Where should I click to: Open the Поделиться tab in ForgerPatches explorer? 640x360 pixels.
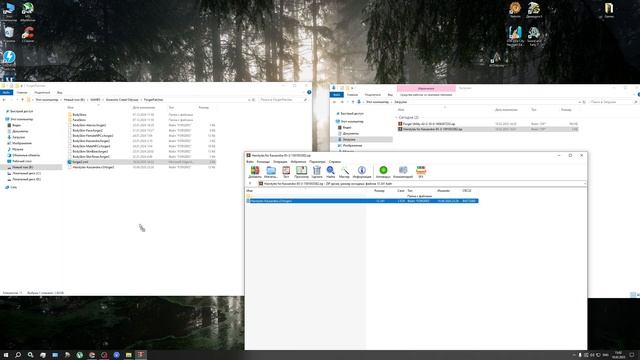[42, 93]
